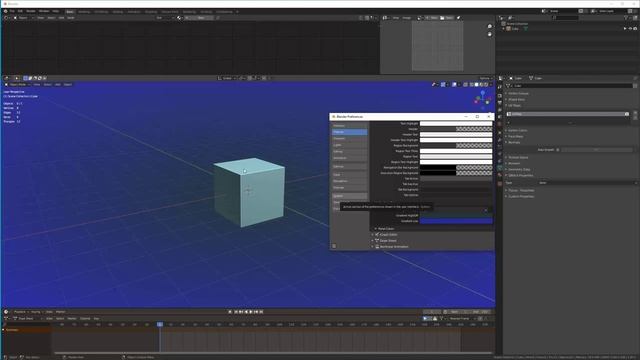The image size is (640, 360).
Task: Switch to rendered viewport shading icon
Action: pos(486,84)
